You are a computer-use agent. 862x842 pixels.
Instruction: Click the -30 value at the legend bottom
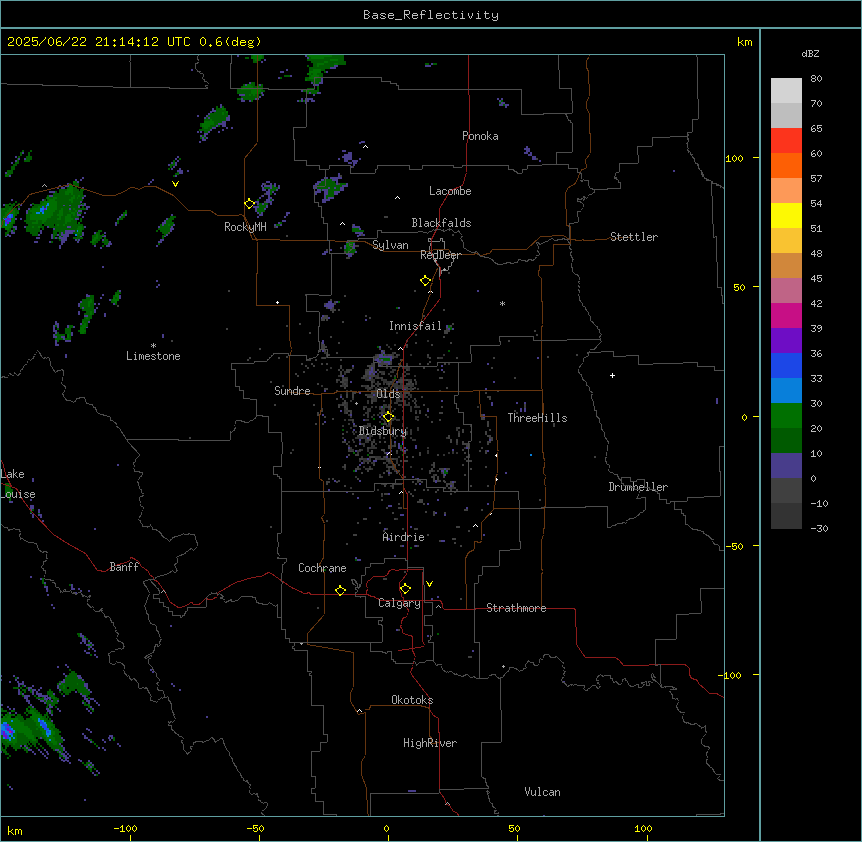819,528
